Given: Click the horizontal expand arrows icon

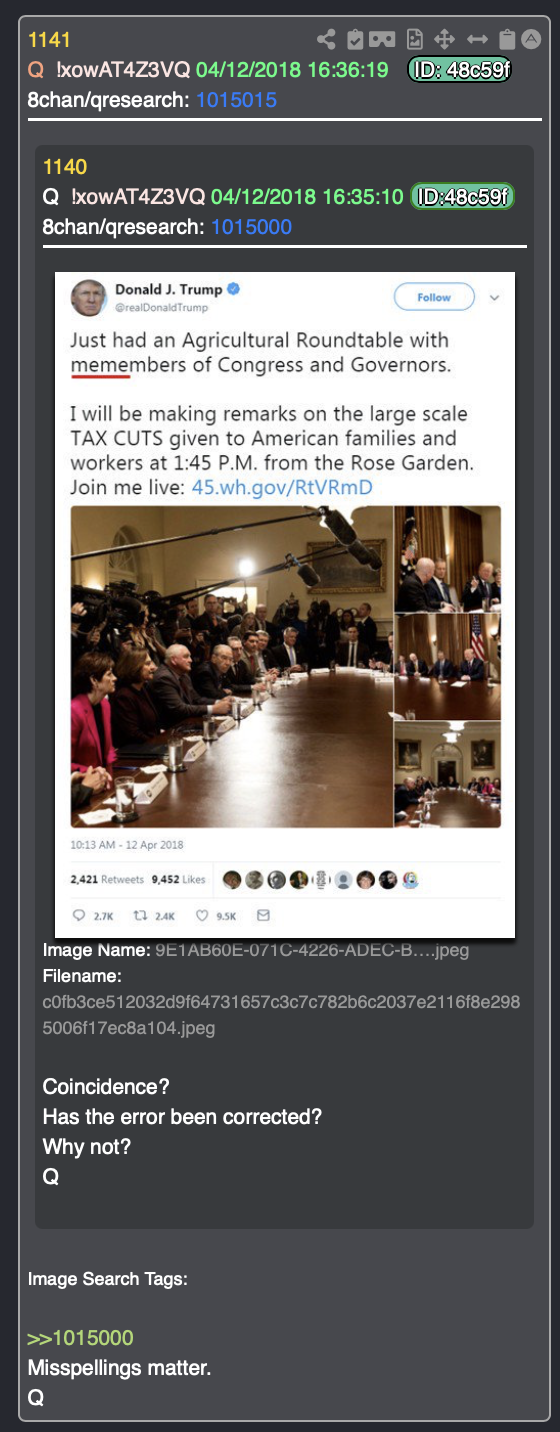Looking at the screenshot, I should coord(478,40).
